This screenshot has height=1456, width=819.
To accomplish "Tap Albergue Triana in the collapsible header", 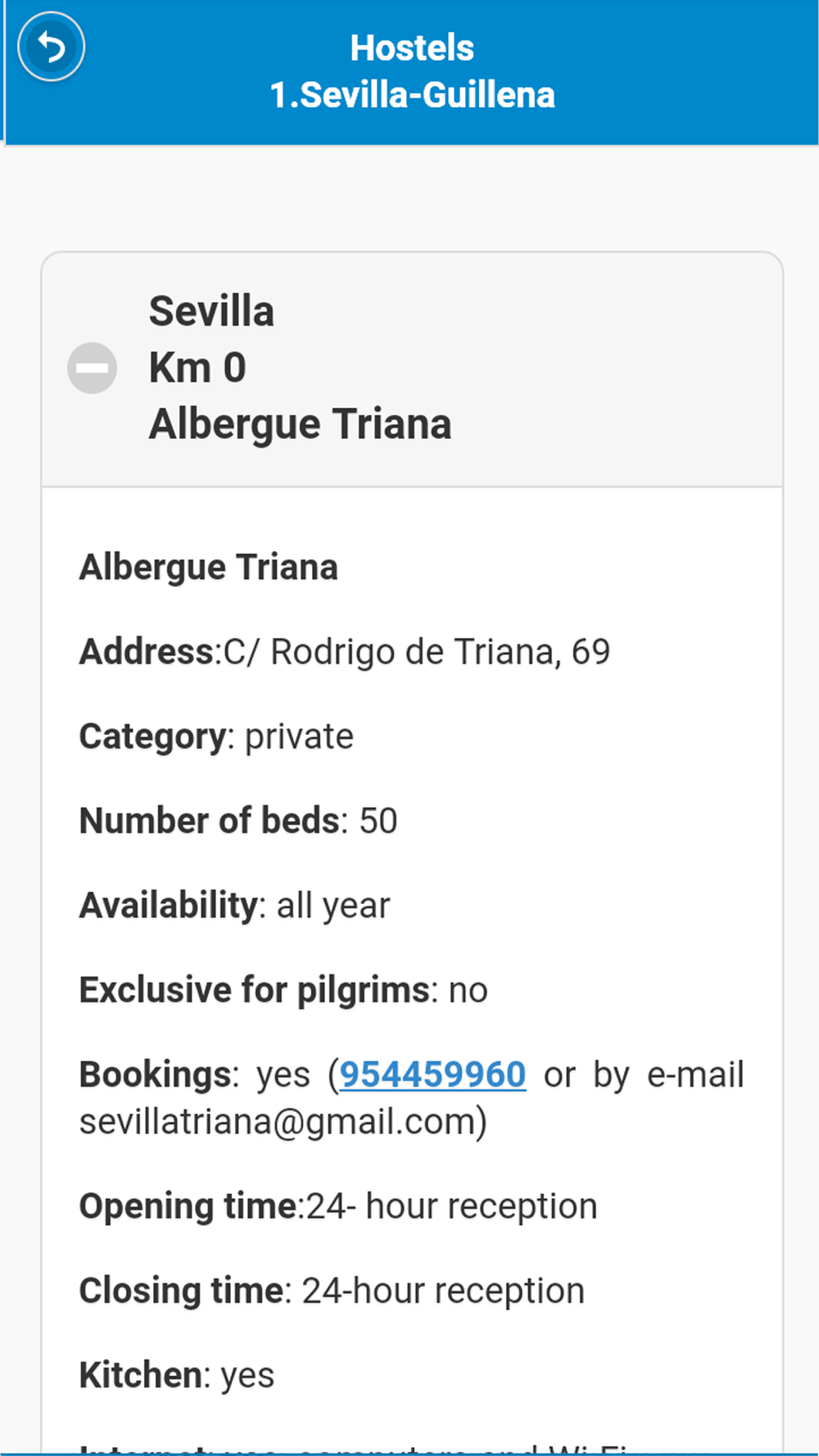I will pyautogui.click(x=300, y=424).
